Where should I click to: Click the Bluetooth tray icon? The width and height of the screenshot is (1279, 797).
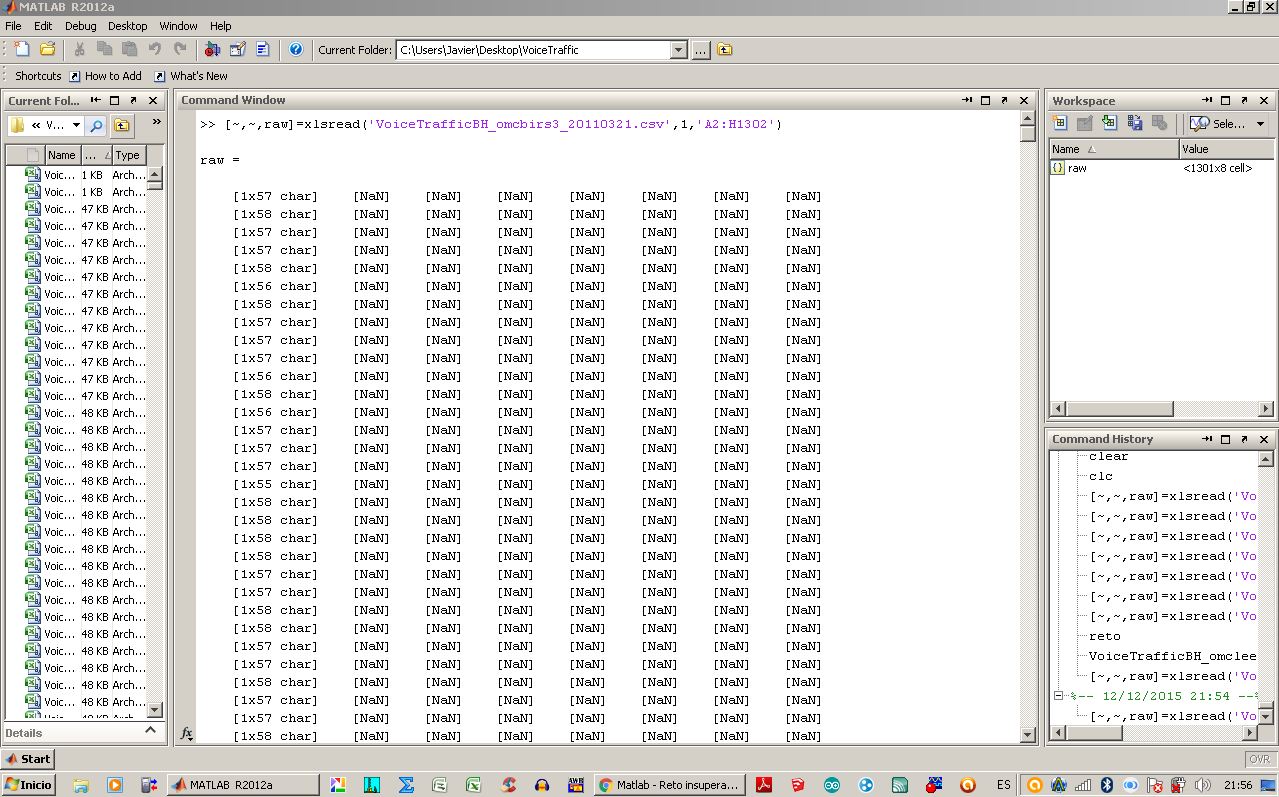[1106, 785]
